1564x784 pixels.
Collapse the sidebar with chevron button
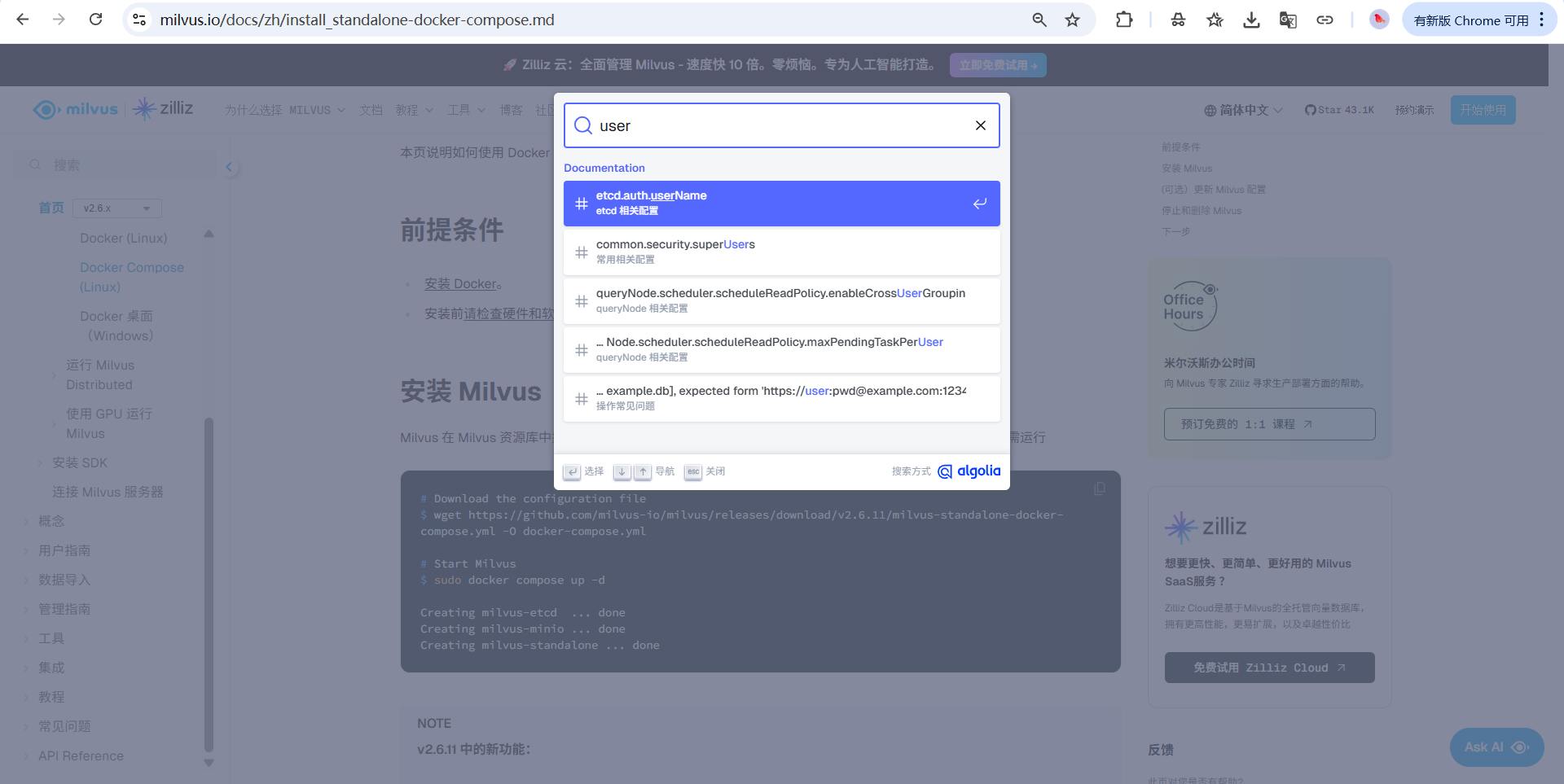point(229,167)
